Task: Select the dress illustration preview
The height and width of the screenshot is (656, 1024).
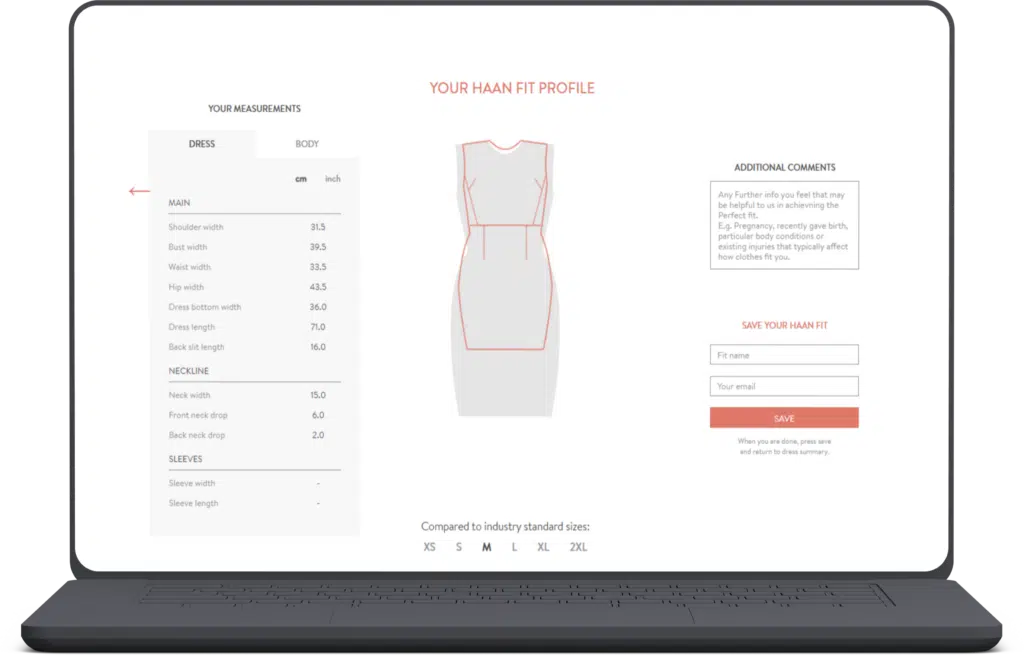Action: 505,278
